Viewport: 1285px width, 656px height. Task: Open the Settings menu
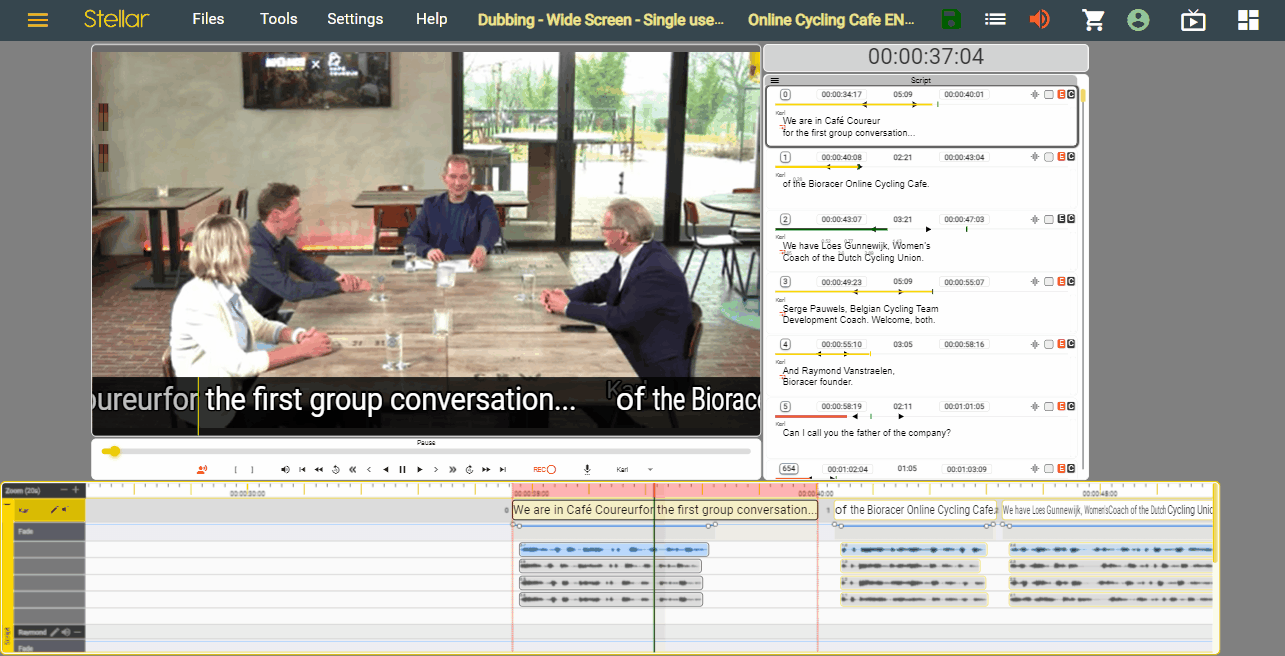(x=355, y=19)
